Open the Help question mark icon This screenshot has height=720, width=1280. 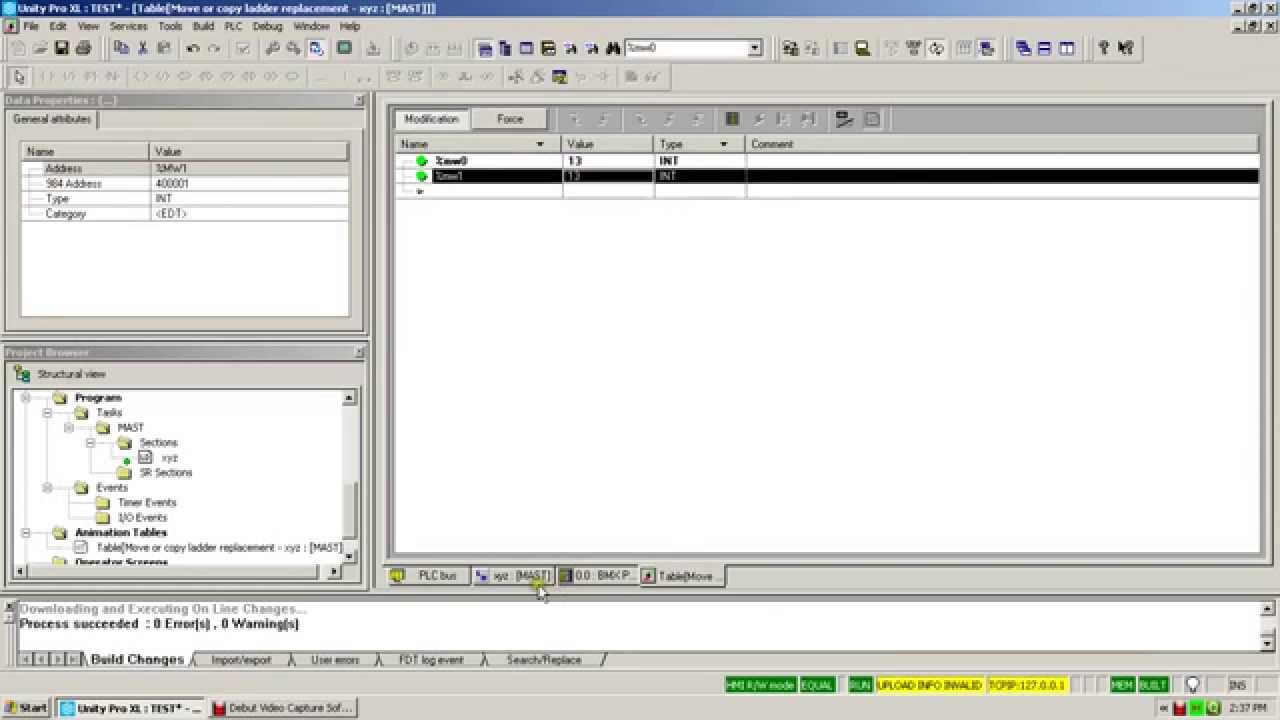[x=1104, y=48]
